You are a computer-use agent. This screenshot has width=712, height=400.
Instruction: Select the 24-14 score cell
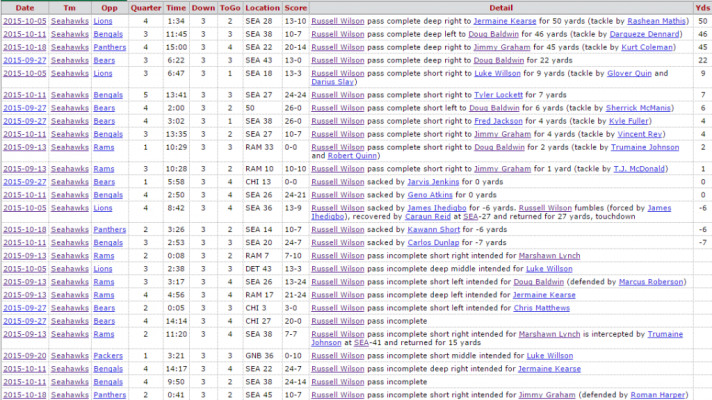point(296,382)
